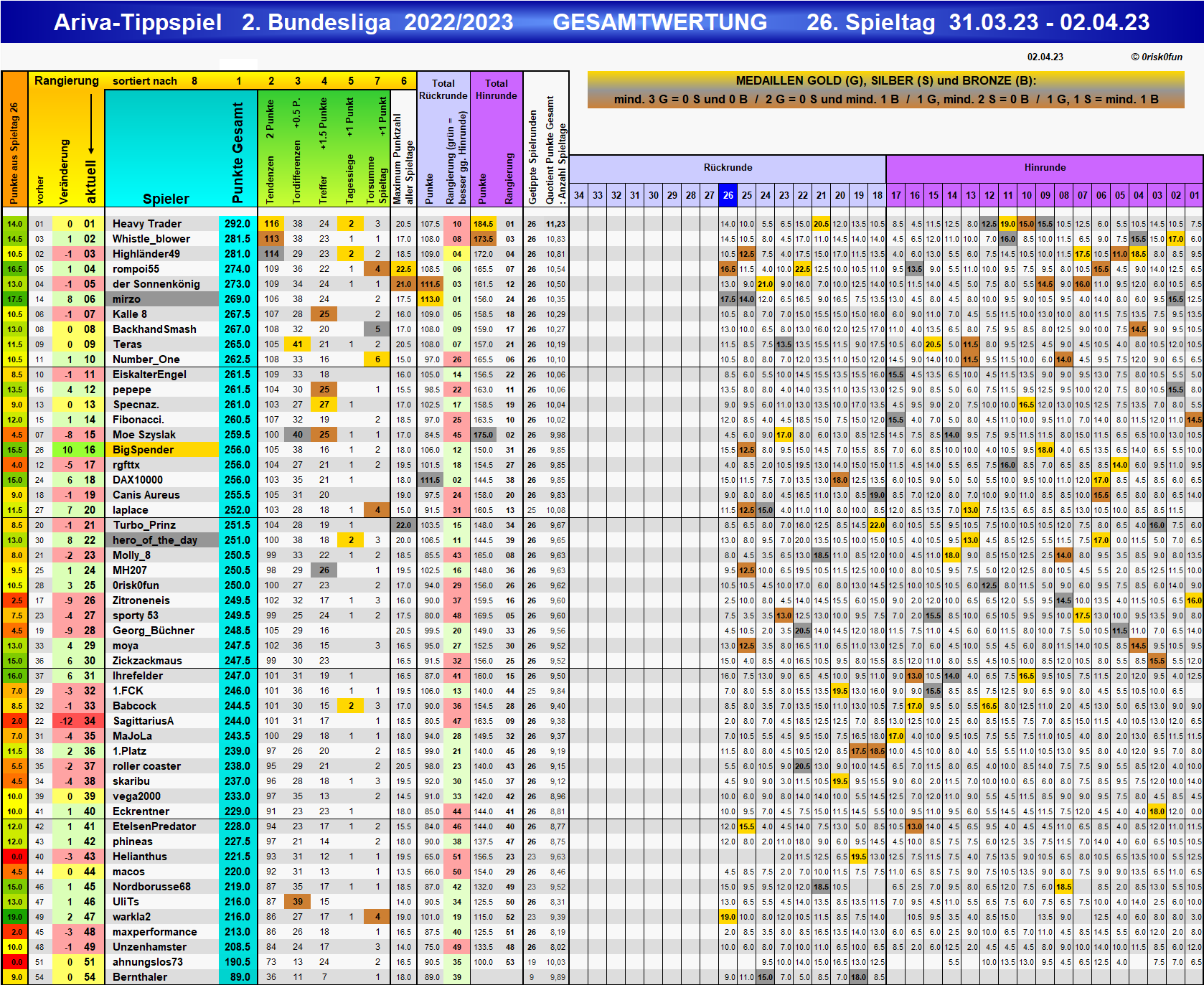Click the Rangierung header label

tap(67, 80)
